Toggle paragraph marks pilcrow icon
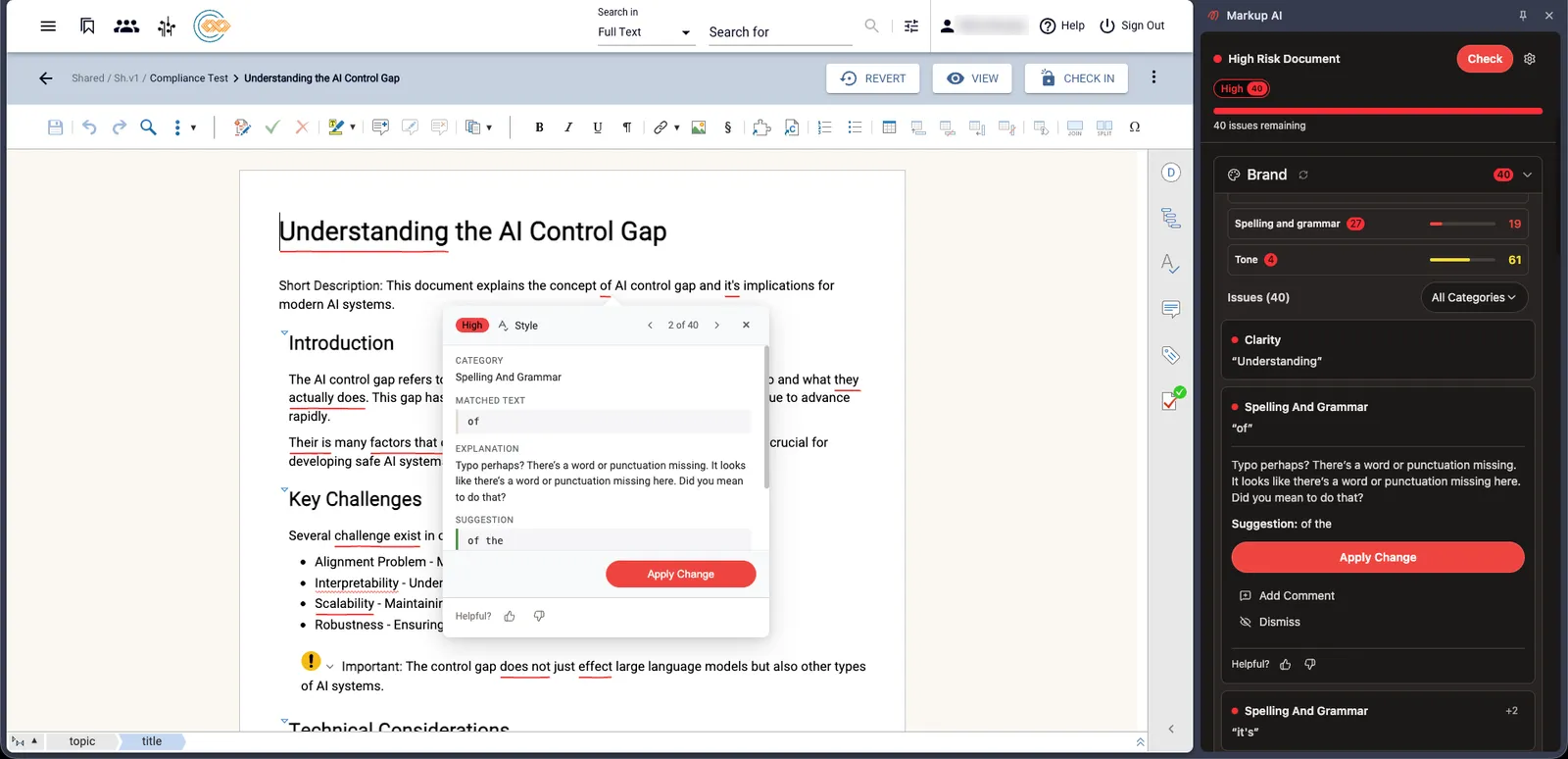1568x759 pixels. click(627, 127)
